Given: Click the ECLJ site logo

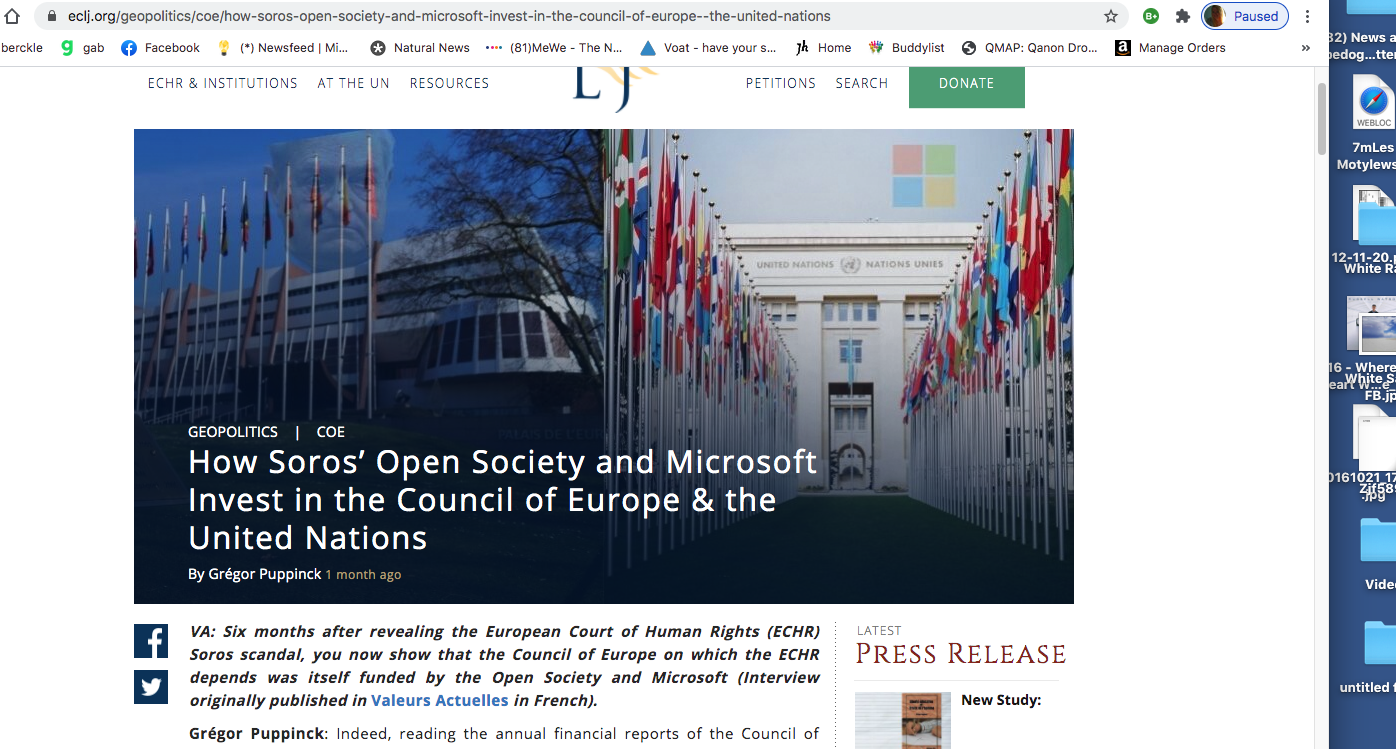Looking at the screenshot, I should (x=615, y=88).
